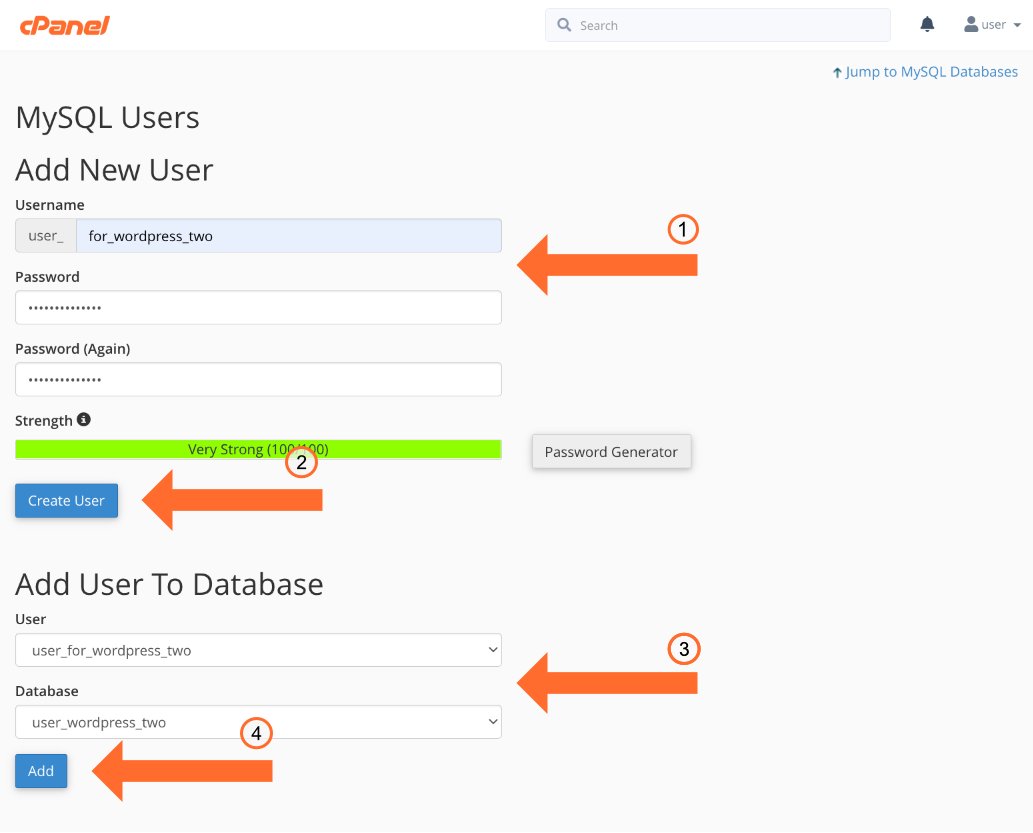Click the search magnifier icon
Screen dimensions: 1033x833
[564, 24]
